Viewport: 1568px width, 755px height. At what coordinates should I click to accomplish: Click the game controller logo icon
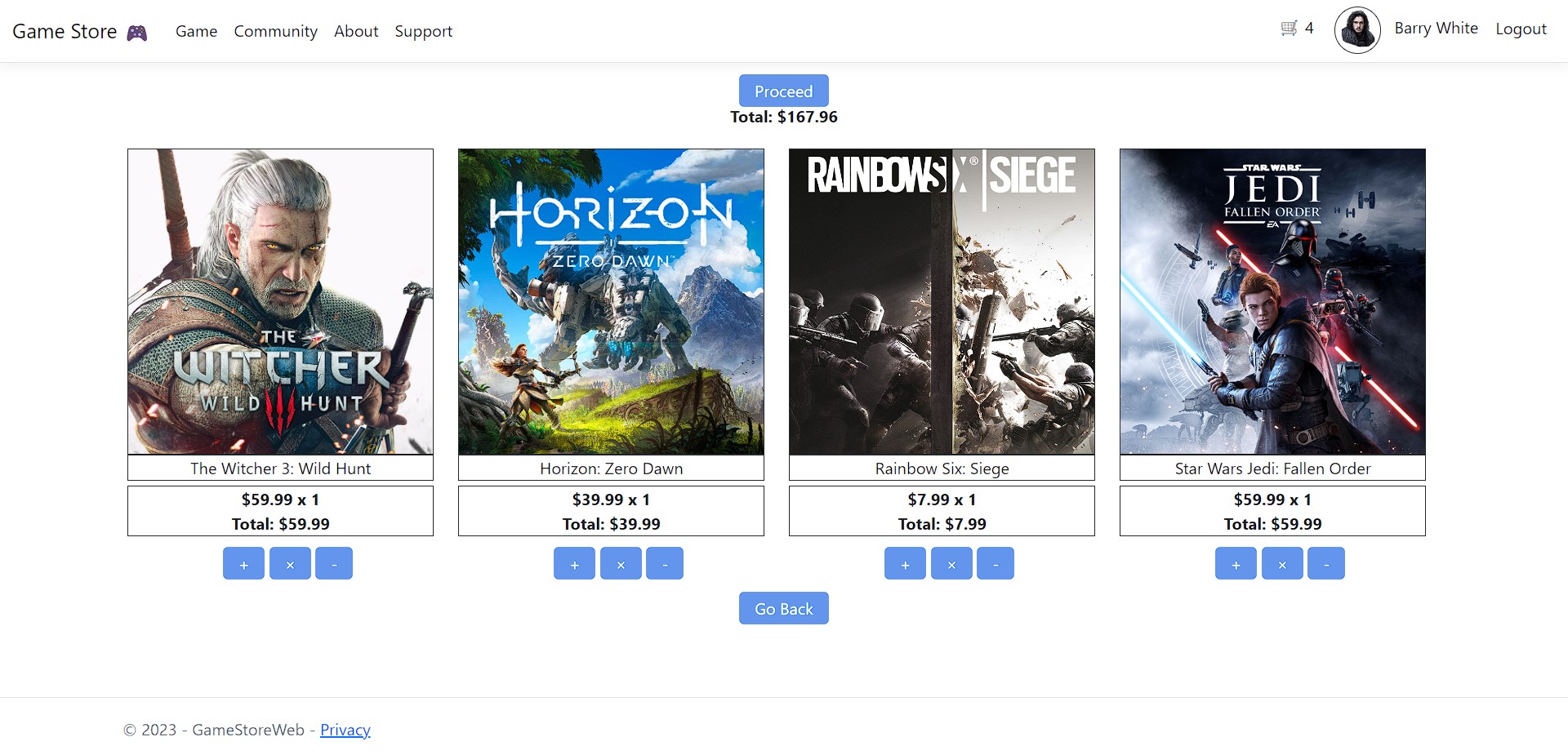click(x=137, y=33)
